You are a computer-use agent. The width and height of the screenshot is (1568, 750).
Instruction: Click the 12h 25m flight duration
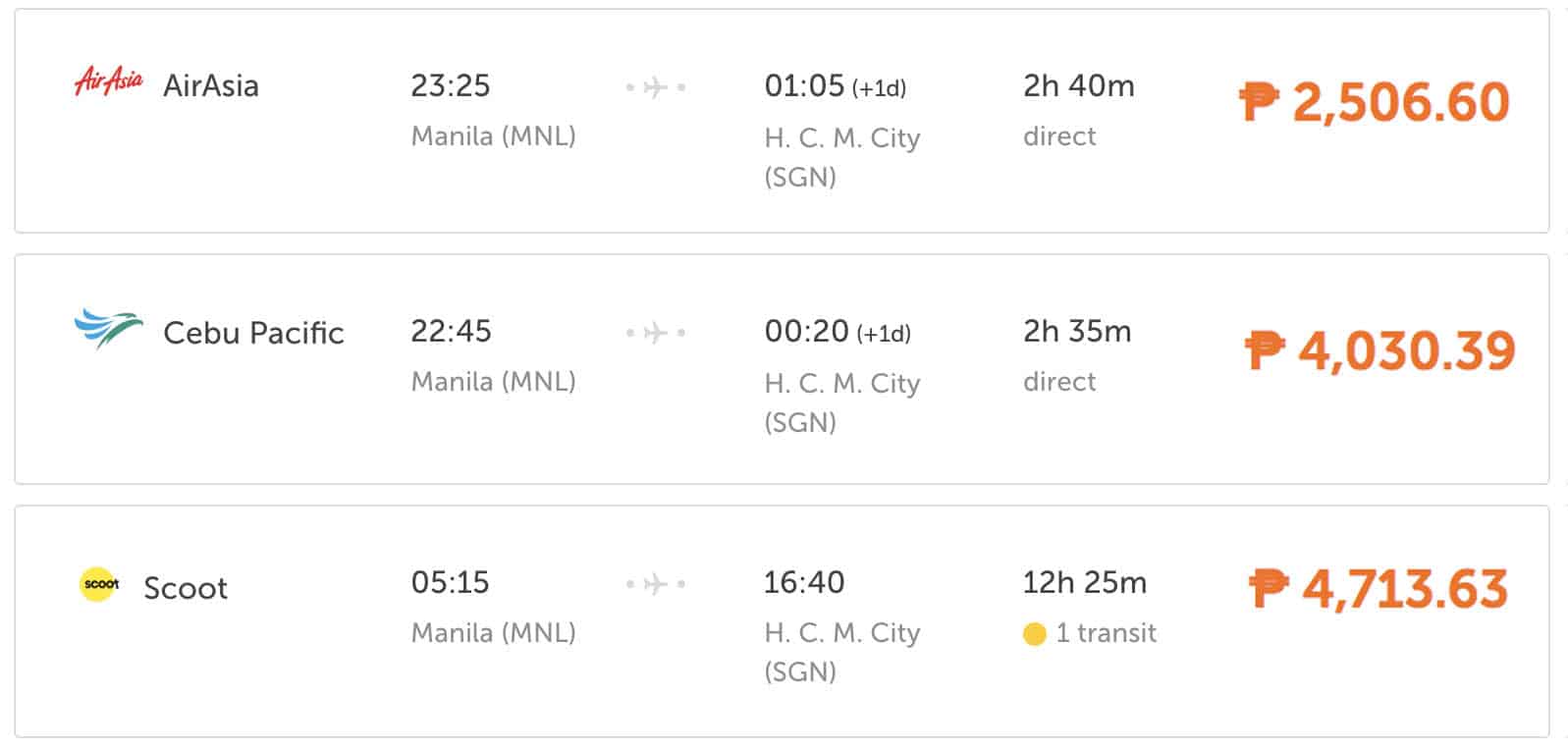pyautogui.click(x=1084, y=583)
